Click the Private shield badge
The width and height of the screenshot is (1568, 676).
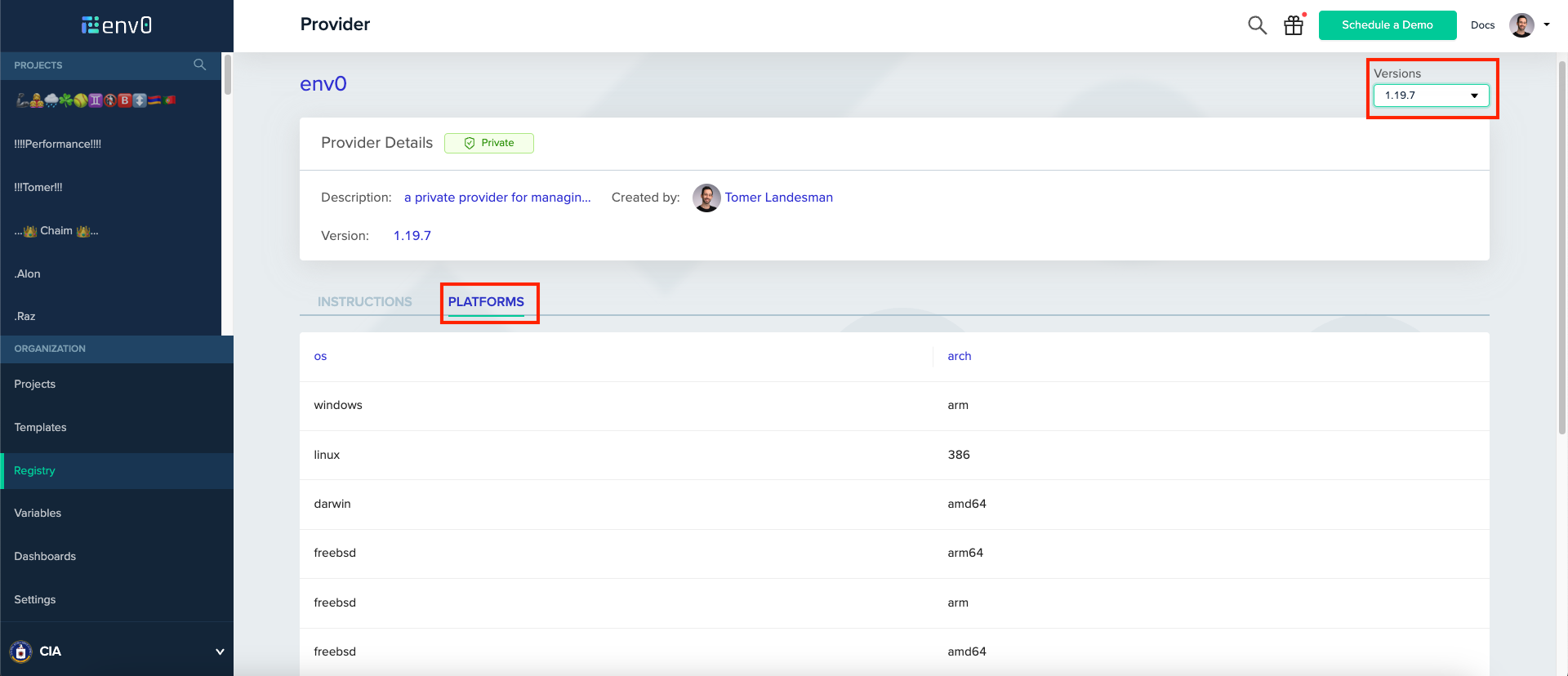489,143
